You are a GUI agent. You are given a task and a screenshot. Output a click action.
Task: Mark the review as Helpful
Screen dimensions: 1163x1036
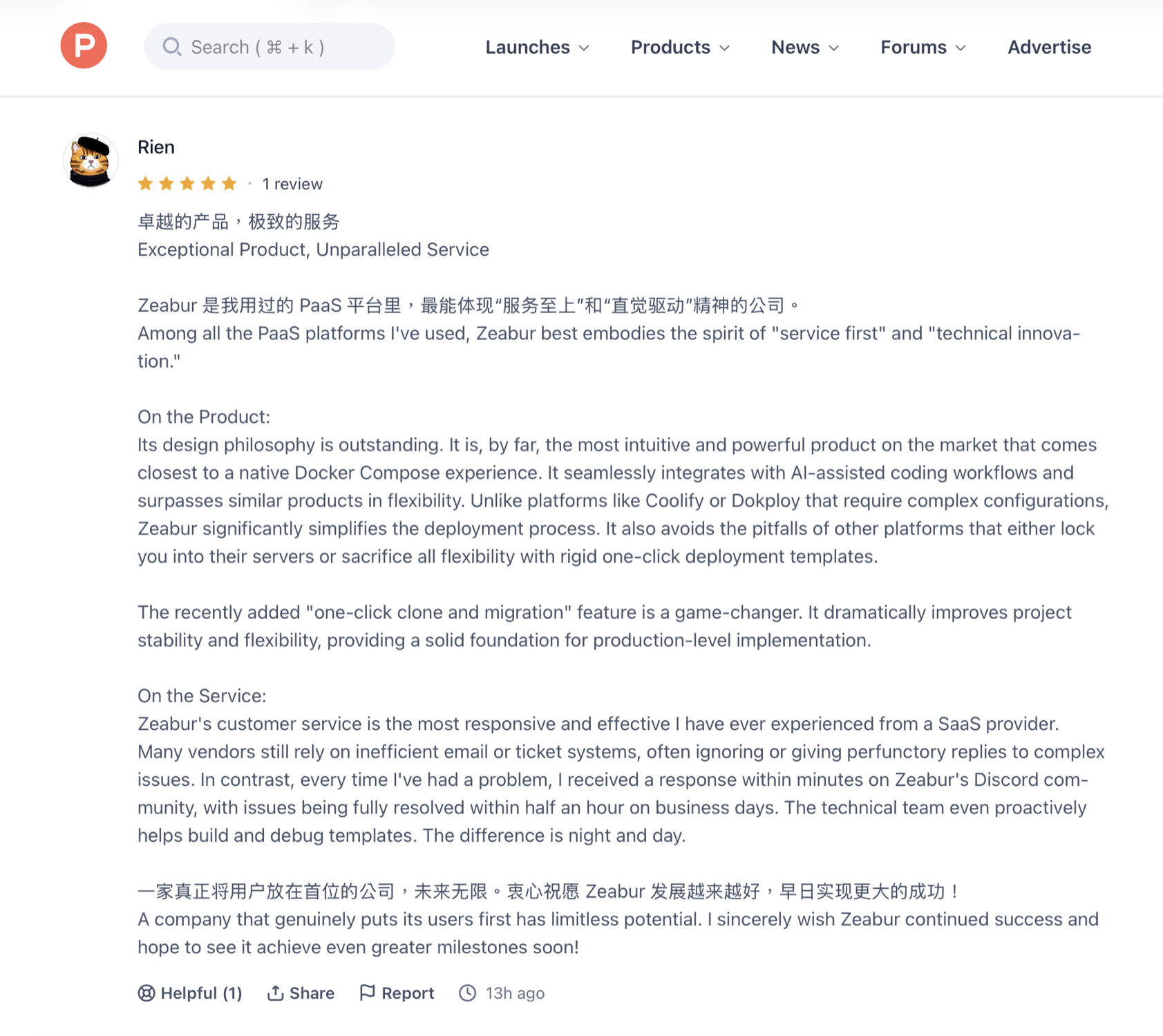tap(200, 993)
